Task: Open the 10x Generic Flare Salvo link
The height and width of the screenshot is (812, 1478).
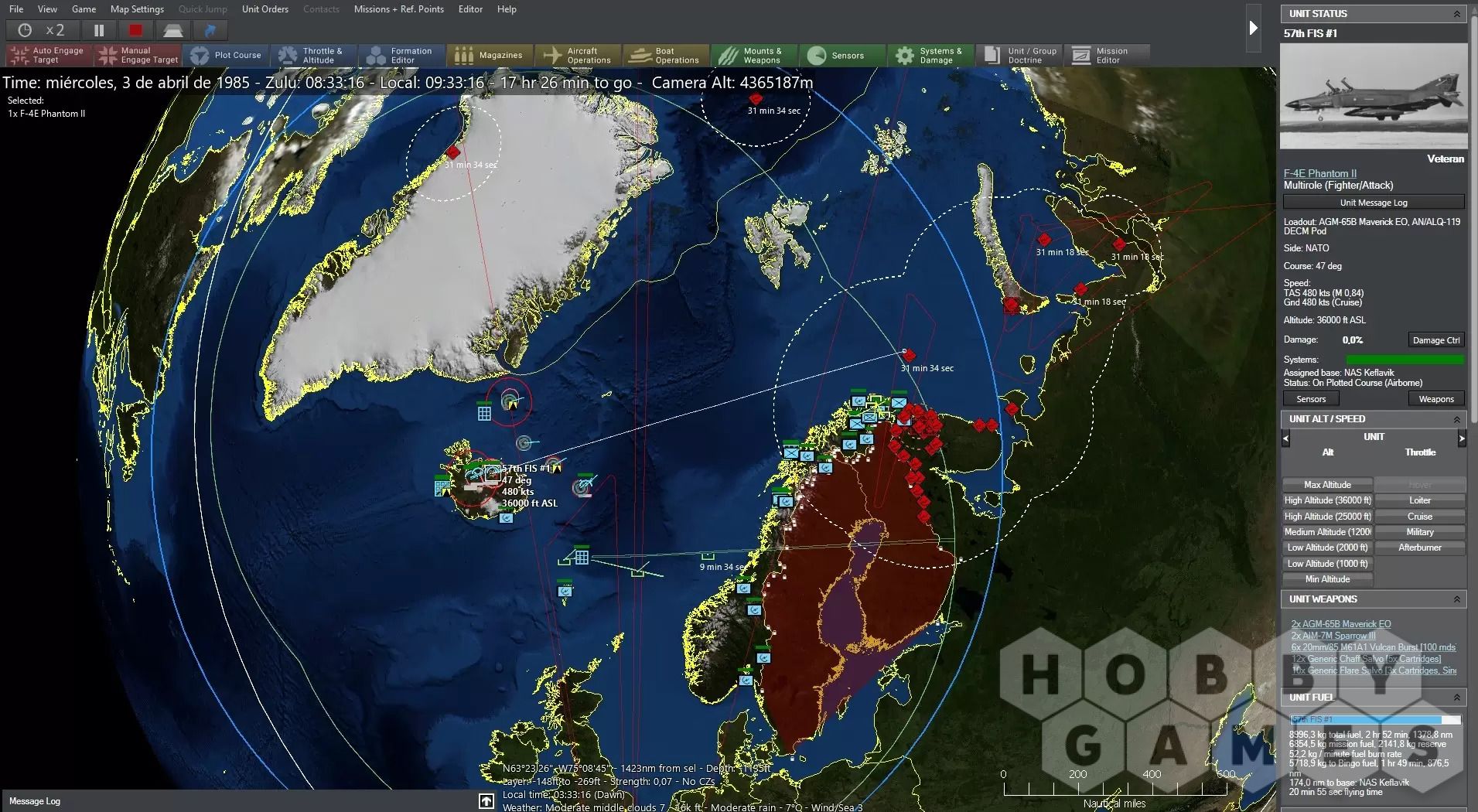Action: click(1374, 670)
